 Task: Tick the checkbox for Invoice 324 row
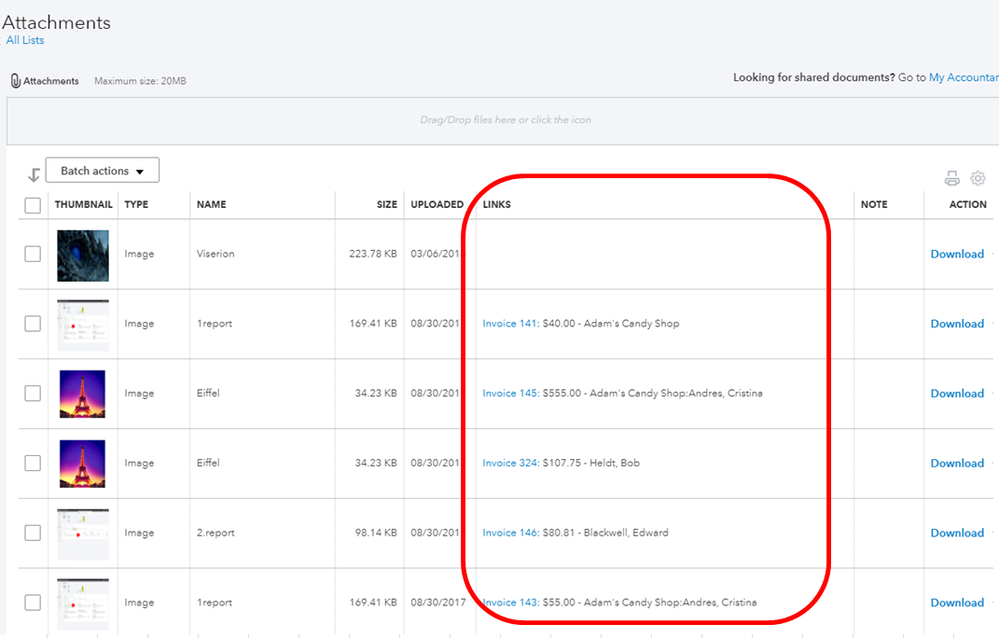click(33, 463)
